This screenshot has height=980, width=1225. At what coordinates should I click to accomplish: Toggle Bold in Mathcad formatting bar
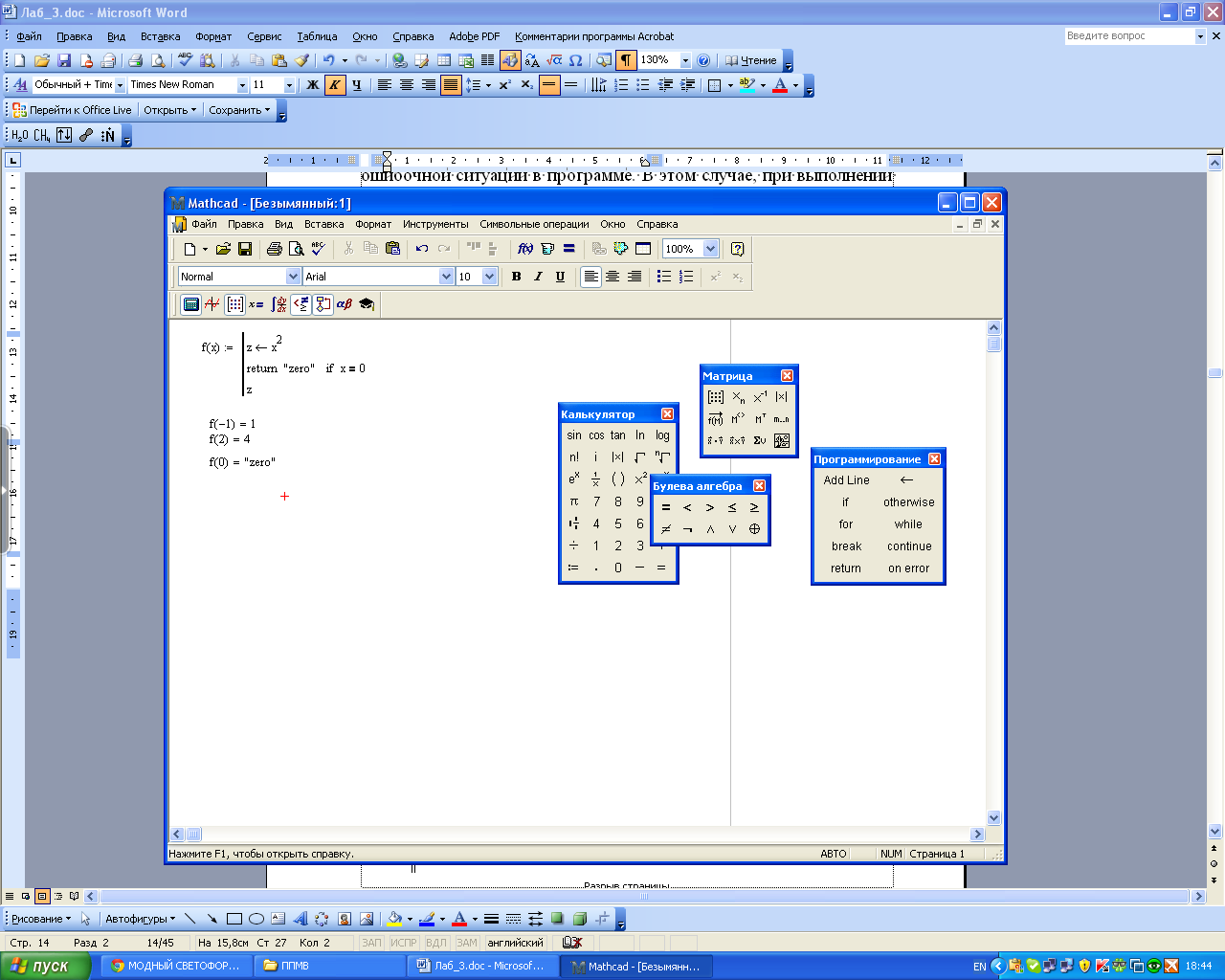517,277
